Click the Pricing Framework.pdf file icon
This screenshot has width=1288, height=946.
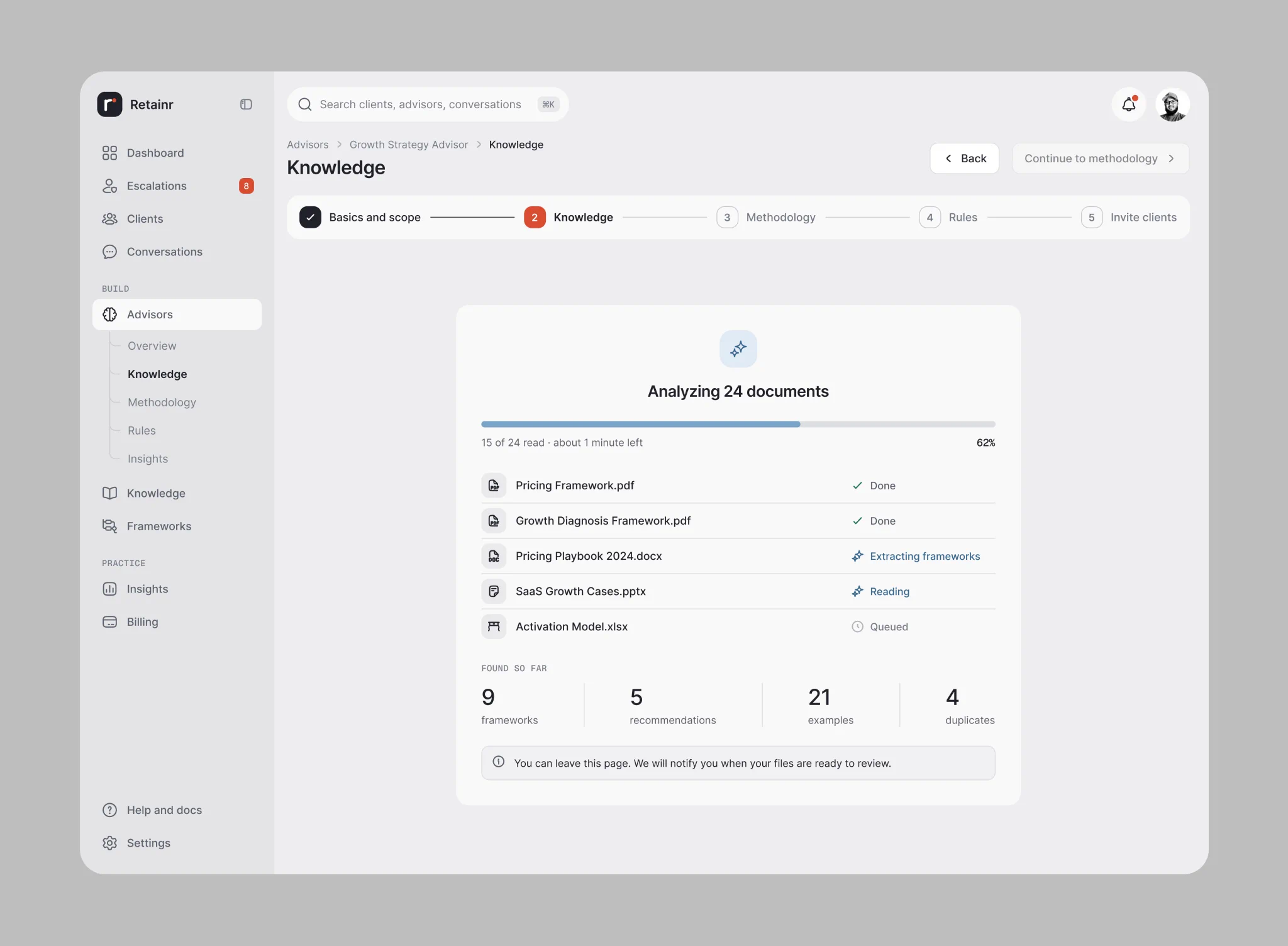click(x=494, y=486)
